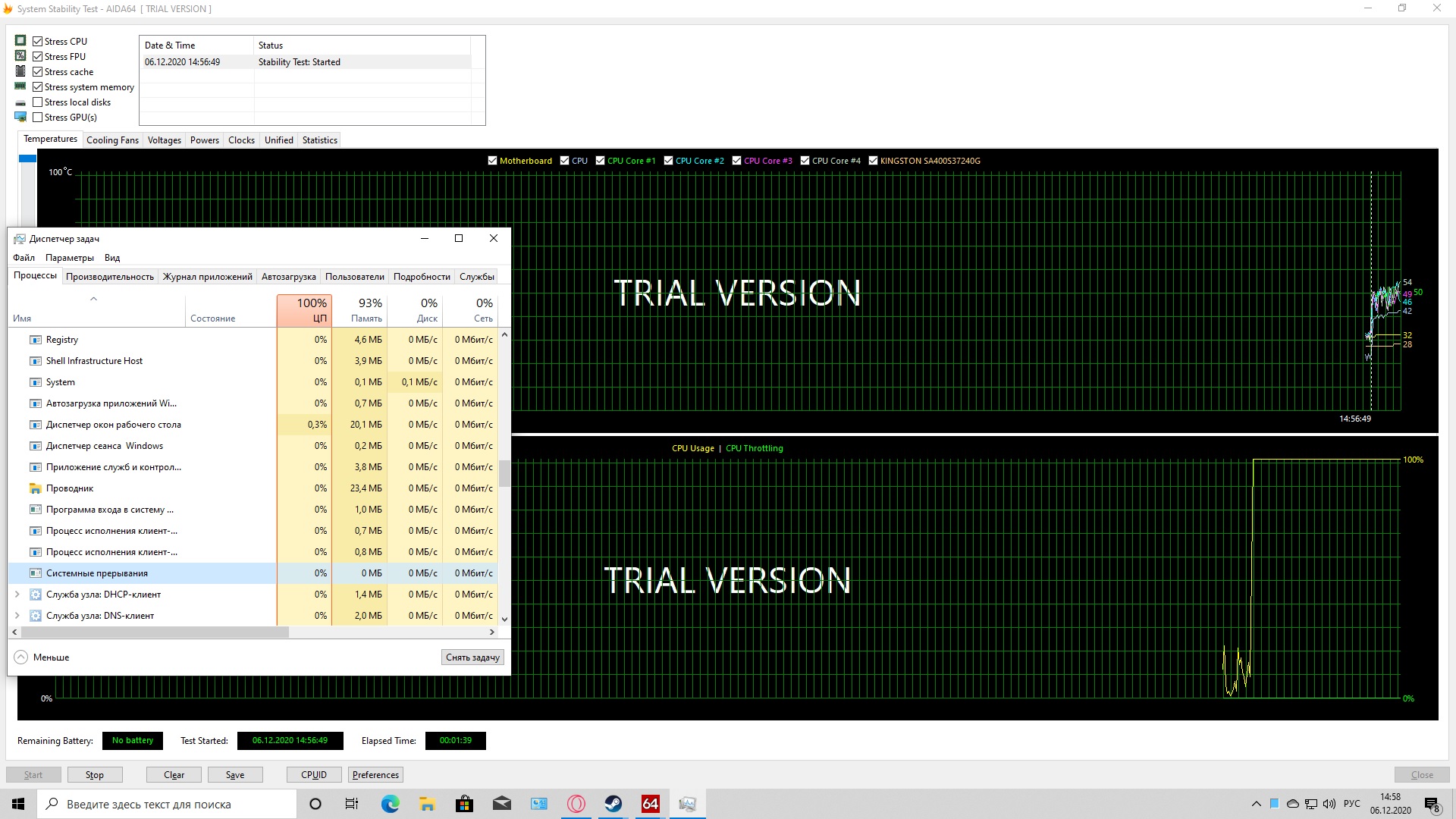Screen dimensions: 1456x819
Task: Open Microsoft Store taskbar icon
Action: click(464, 804)
